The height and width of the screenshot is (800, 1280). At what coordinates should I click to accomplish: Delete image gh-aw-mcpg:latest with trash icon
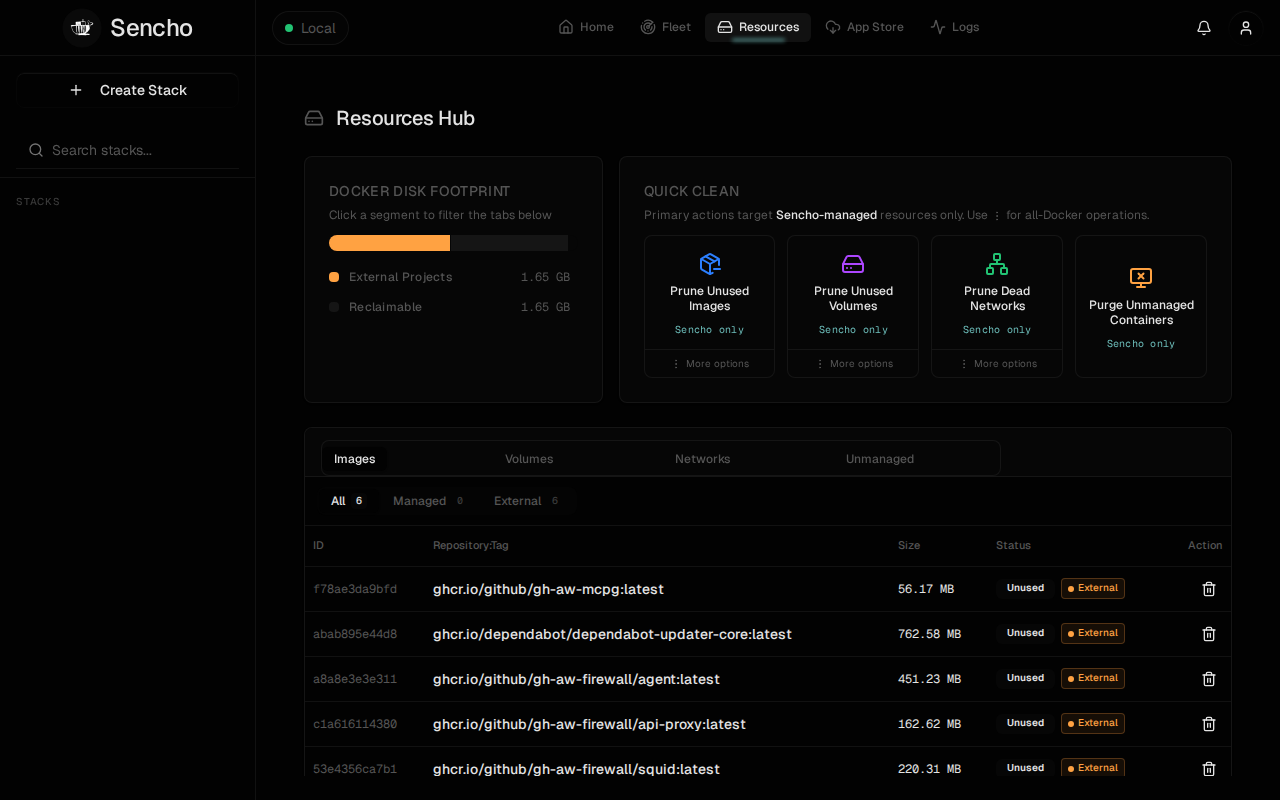[1209, 589]
